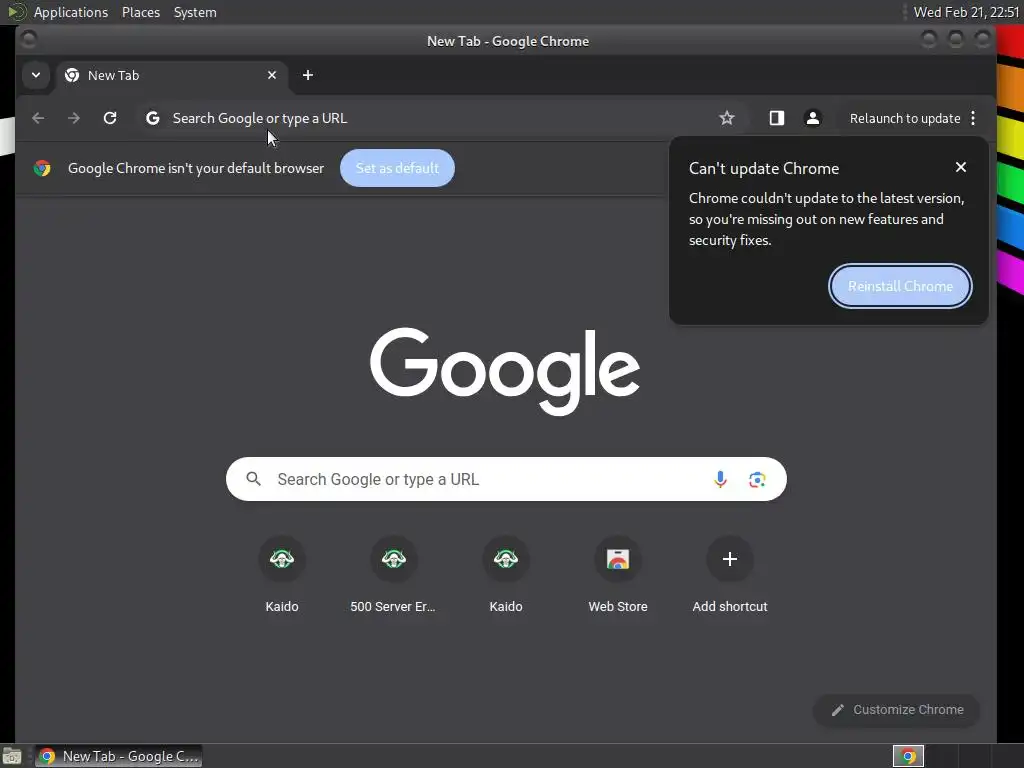Open the 500 Server Er... shortcut
The height and width of the screenshot is (768, 1024).
pos(393,575)
